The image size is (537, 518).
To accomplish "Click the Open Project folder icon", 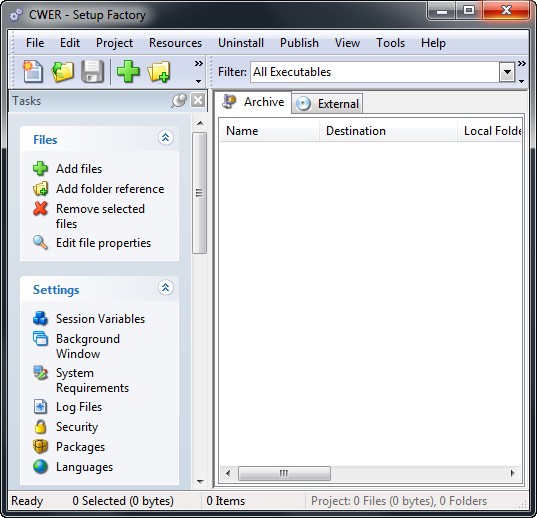I will (x=62, y=72).
